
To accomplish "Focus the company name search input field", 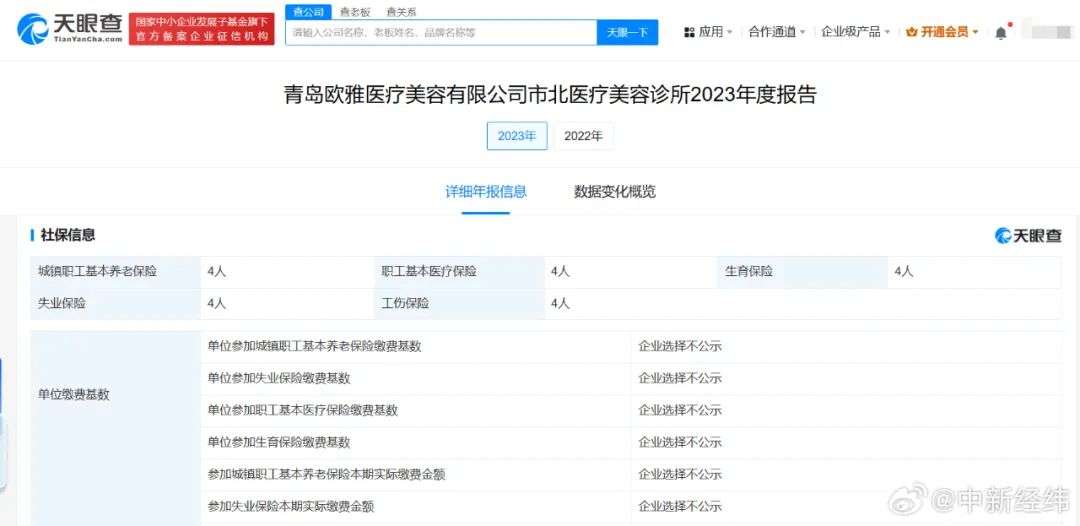I will (441, 32).
